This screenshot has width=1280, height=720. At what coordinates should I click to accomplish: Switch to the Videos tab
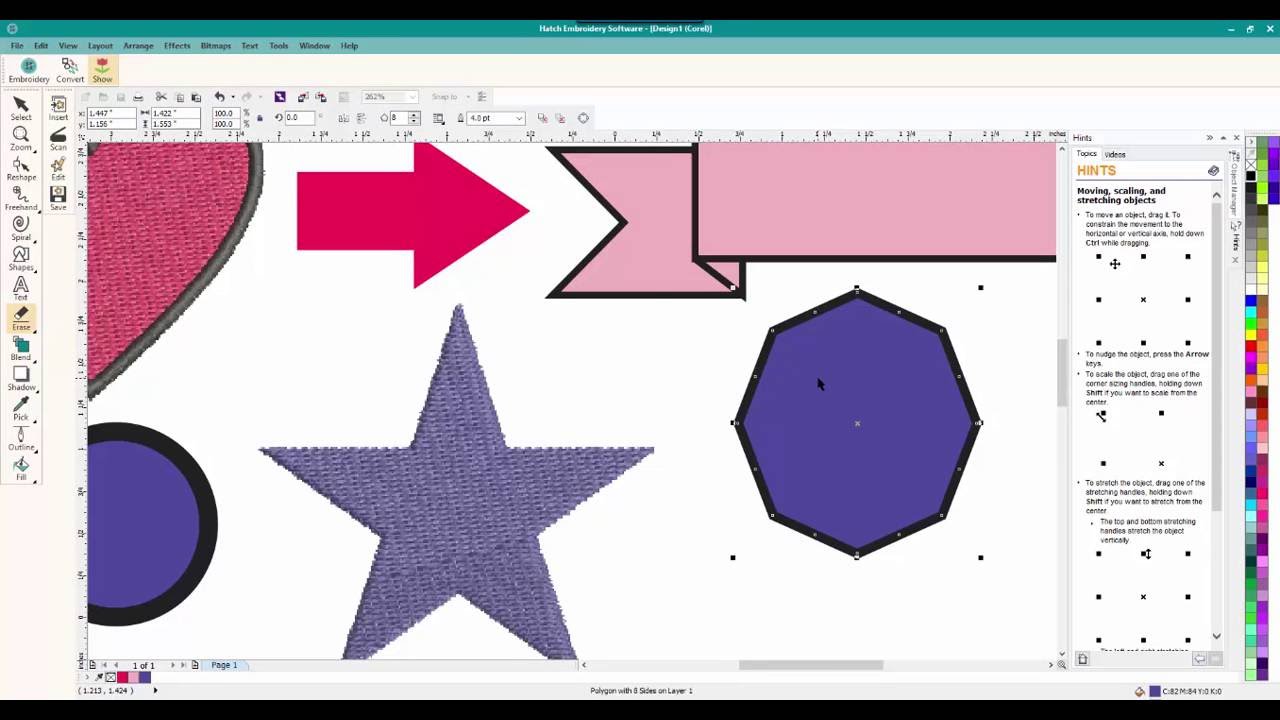[x=1115, y=155]
